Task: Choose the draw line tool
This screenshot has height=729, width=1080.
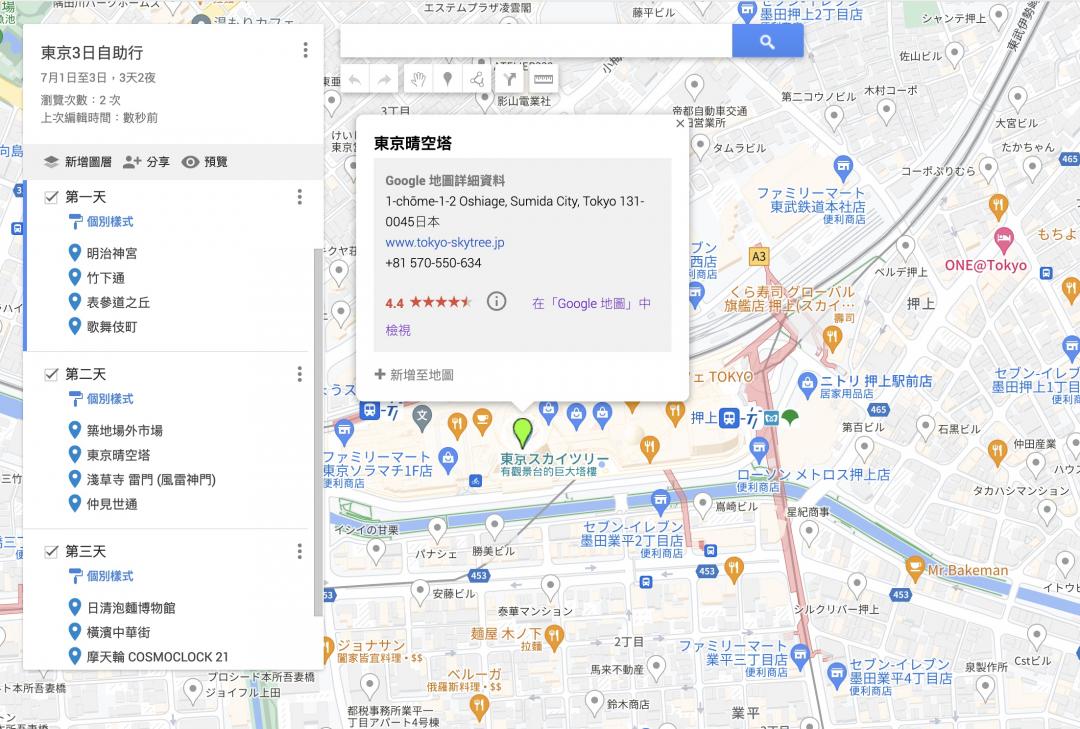Action: tap(478, 79)
